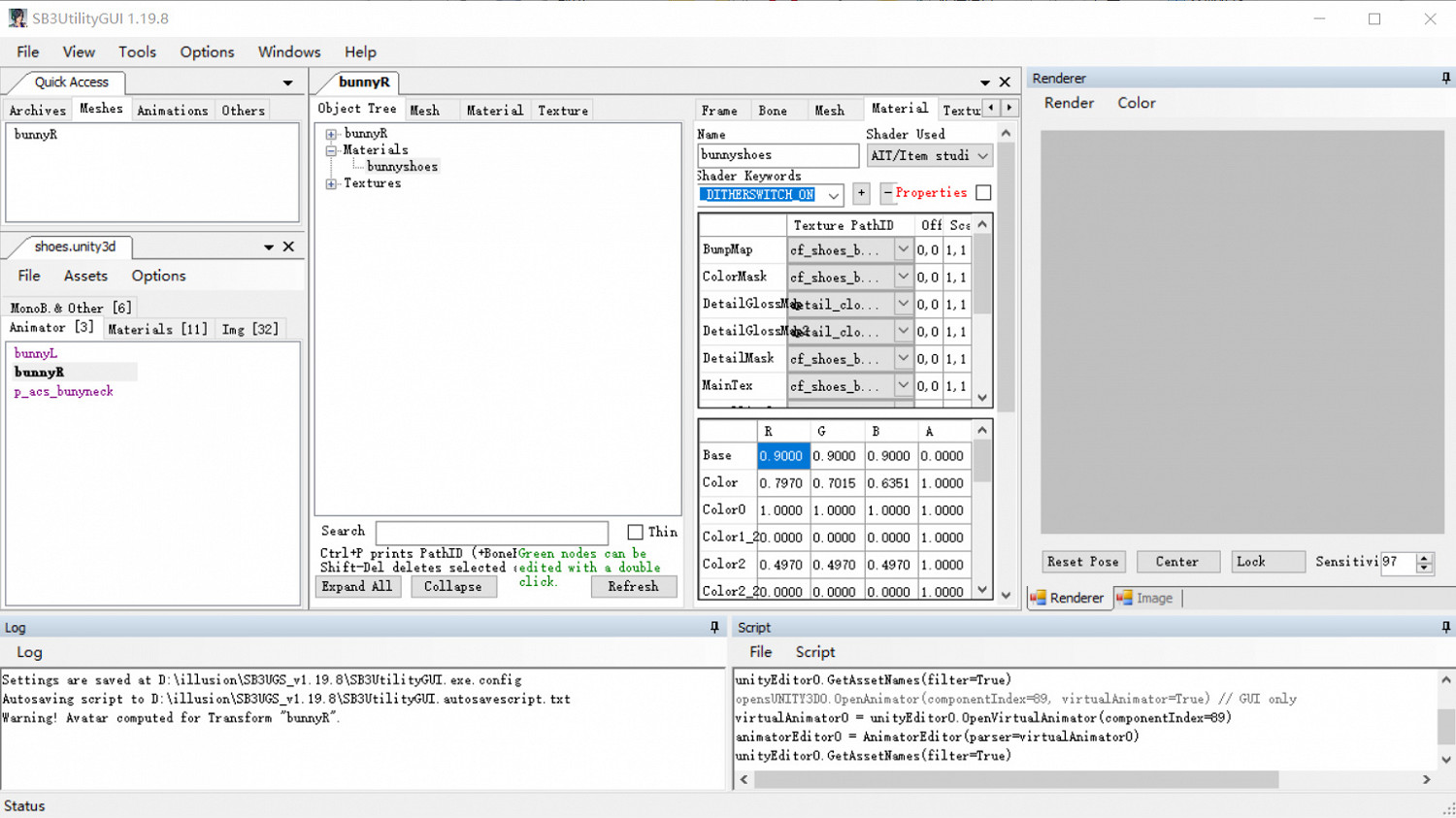This screenshot has height=818, width=1456.
Task: Close the bunnyR editor with X icon
Action: point(1005,82)
